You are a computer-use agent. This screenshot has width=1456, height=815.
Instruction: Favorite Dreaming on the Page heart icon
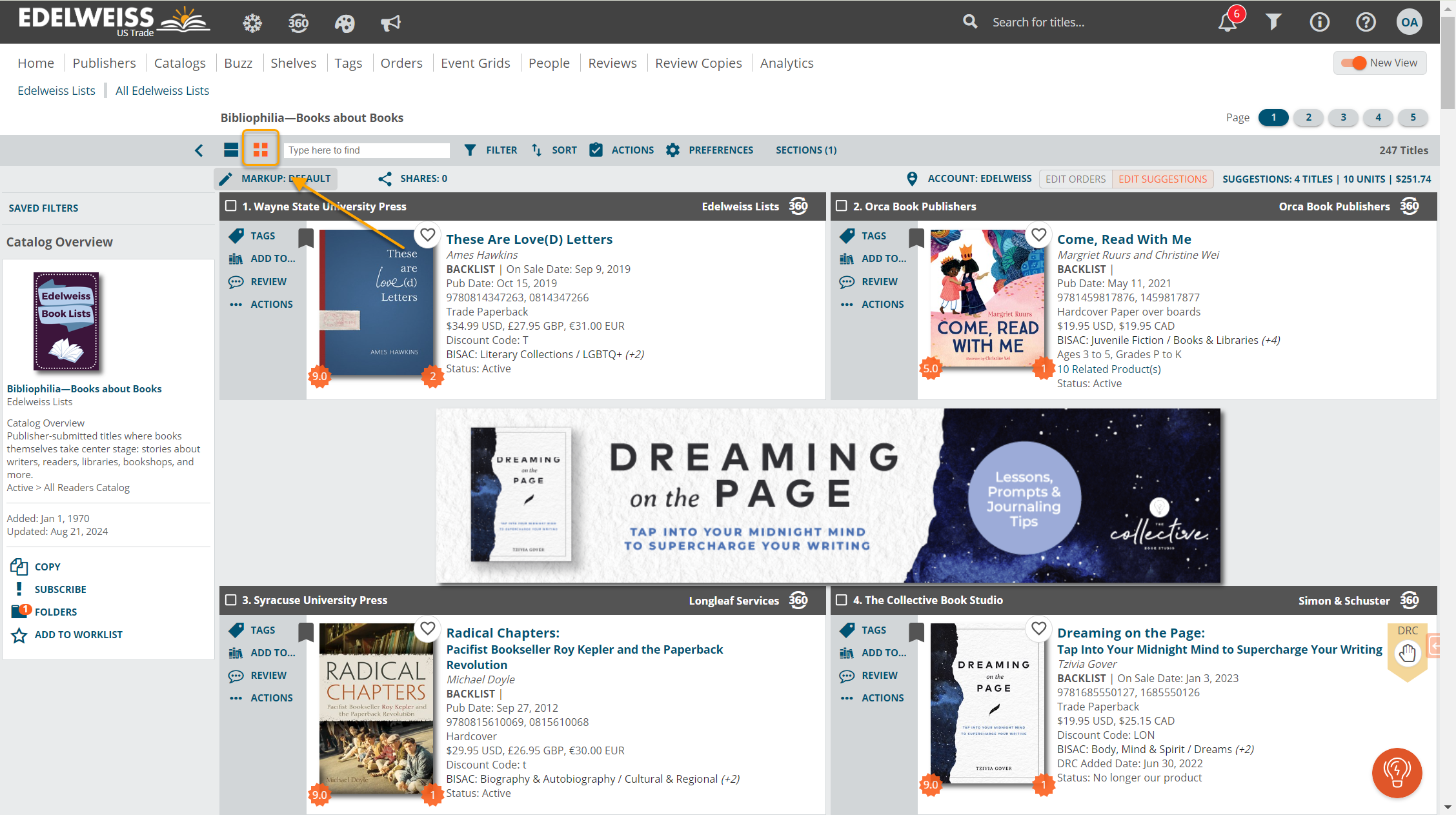pos(1038,629)
